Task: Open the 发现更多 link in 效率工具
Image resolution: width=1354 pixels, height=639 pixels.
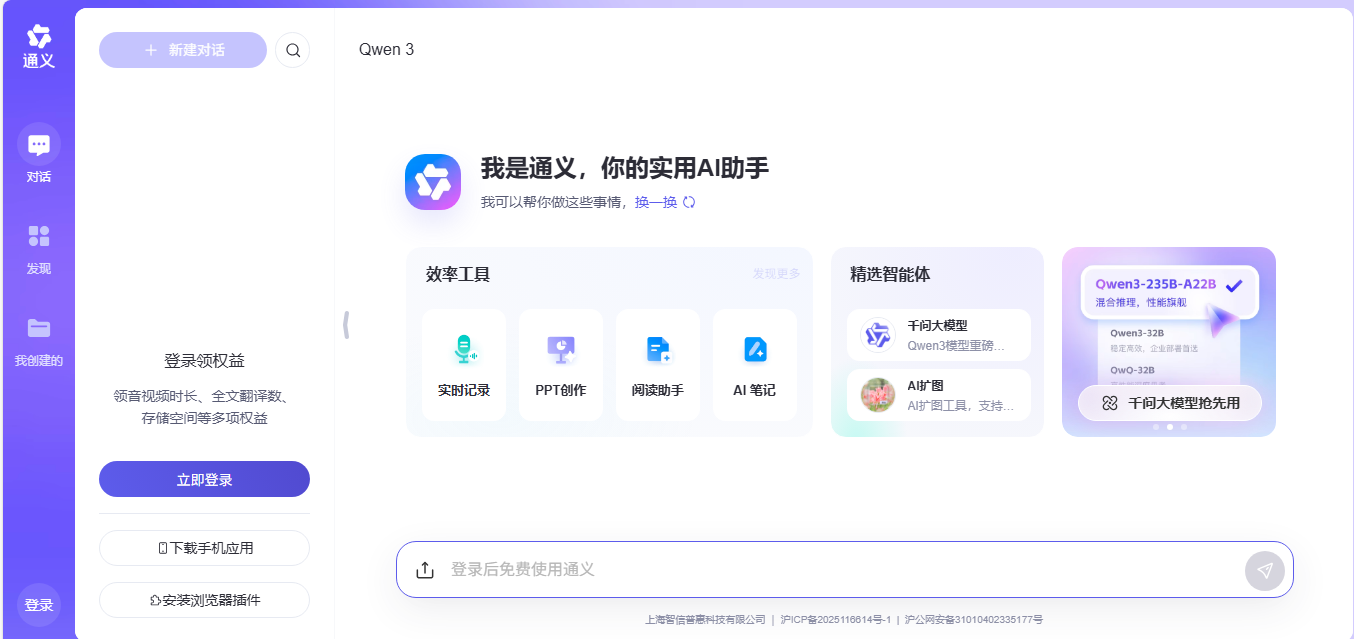Action: pos(777,274)
